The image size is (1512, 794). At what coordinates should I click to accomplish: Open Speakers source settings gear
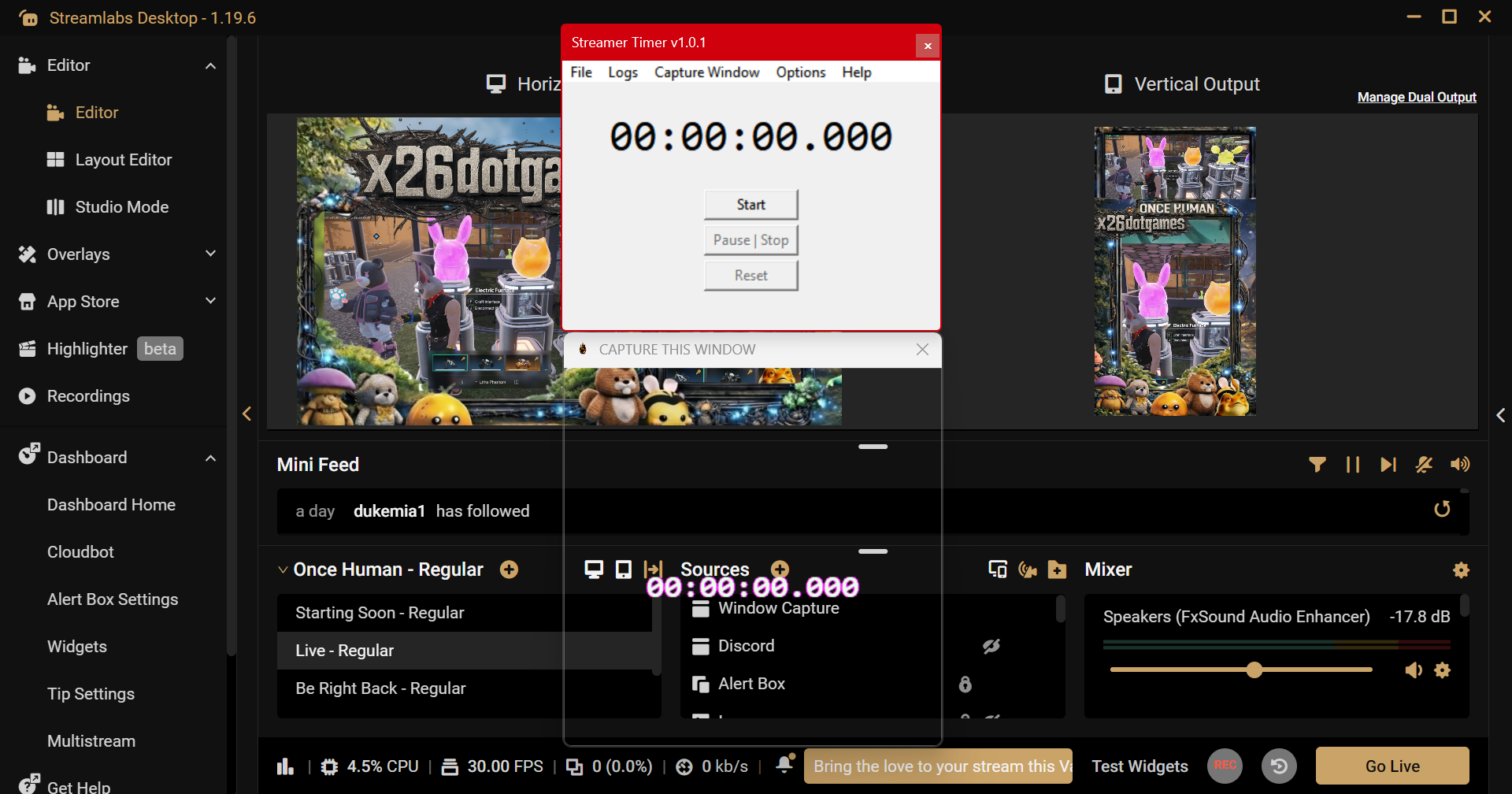coord(1443,670)
